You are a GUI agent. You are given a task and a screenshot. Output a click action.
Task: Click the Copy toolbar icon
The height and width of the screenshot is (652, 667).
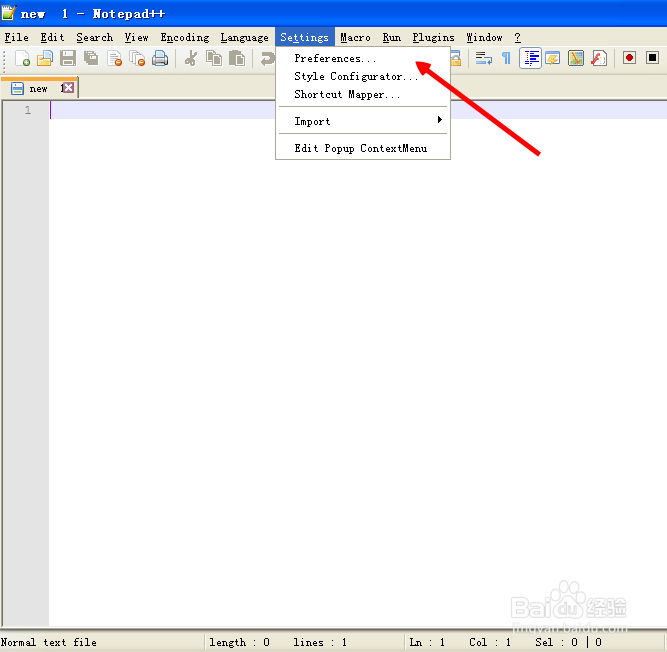coord(214,58)
